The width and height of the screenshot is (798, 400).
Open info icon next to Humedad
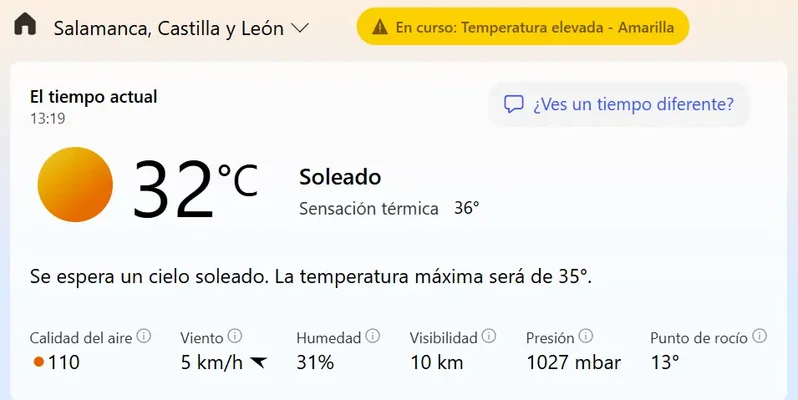click(x=372, y=337)
